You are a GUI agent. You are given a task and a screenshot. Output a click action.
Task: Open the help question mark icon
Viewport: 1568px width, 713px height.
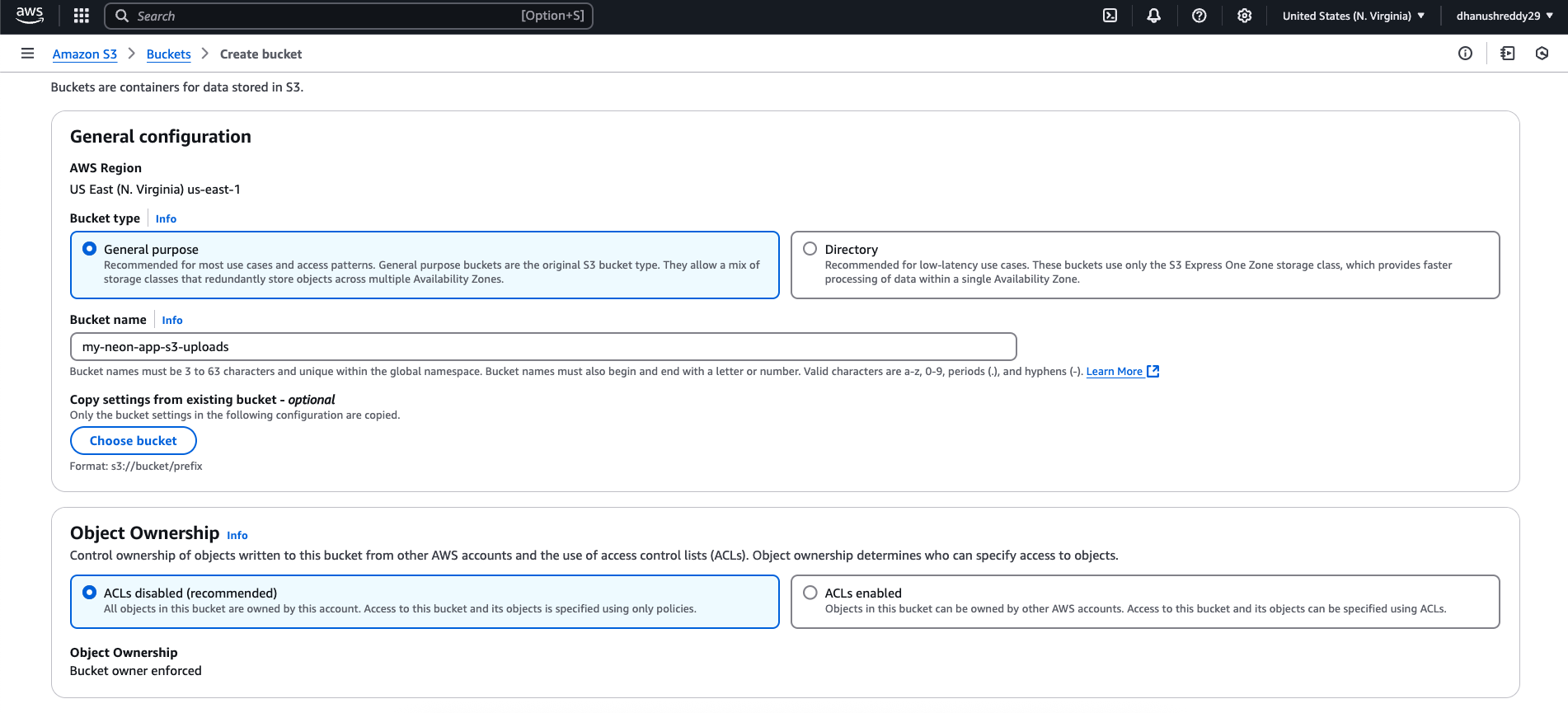[x=1199, y=16]
